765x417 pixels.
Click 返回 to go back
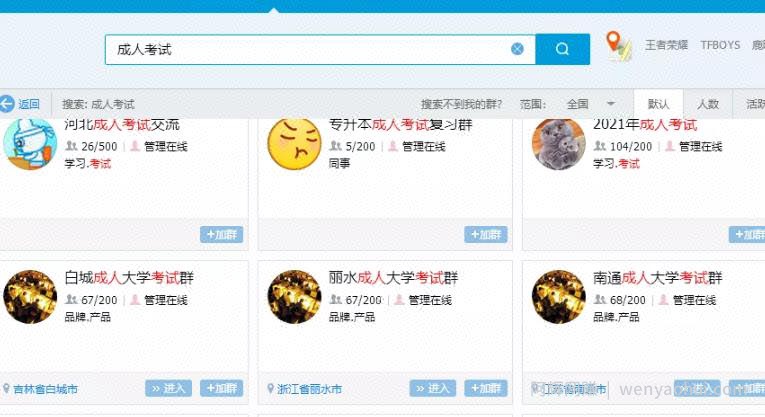pos(29,104)
